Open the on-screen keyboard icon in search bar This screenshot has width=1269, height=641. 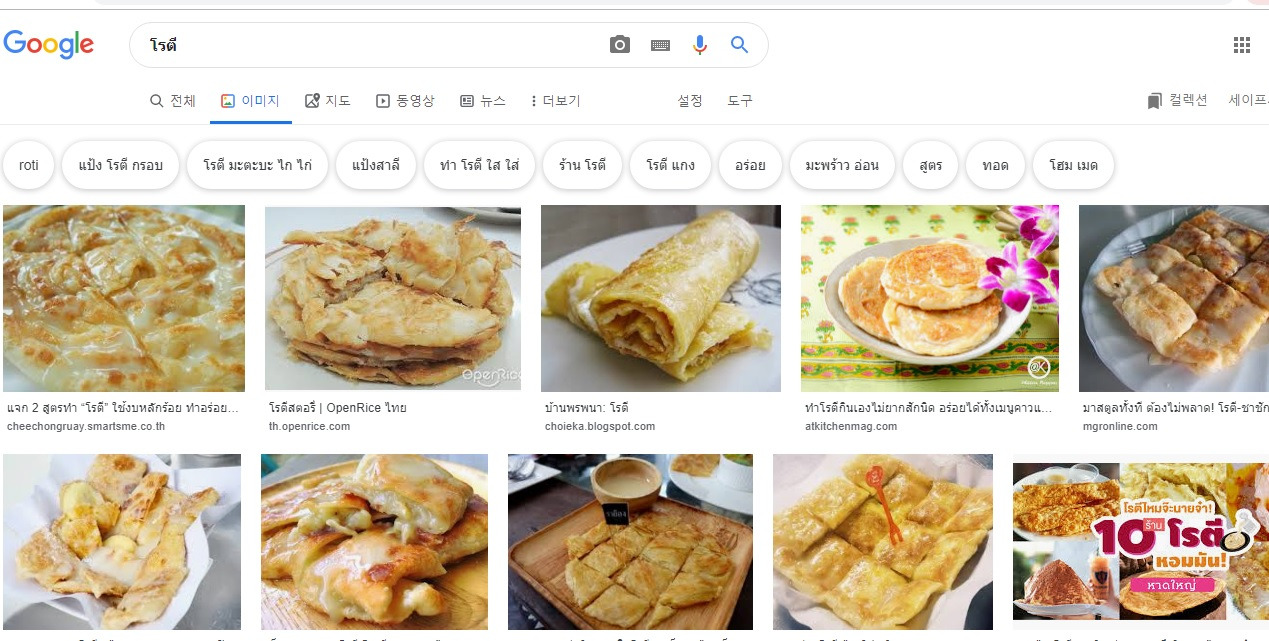tap(659, 44)
